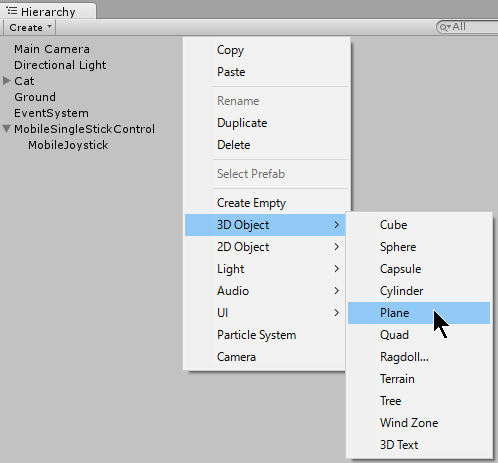Select the Cat object row
The width and height of the screenshot is (498, 463).
[x=24, y=81]
